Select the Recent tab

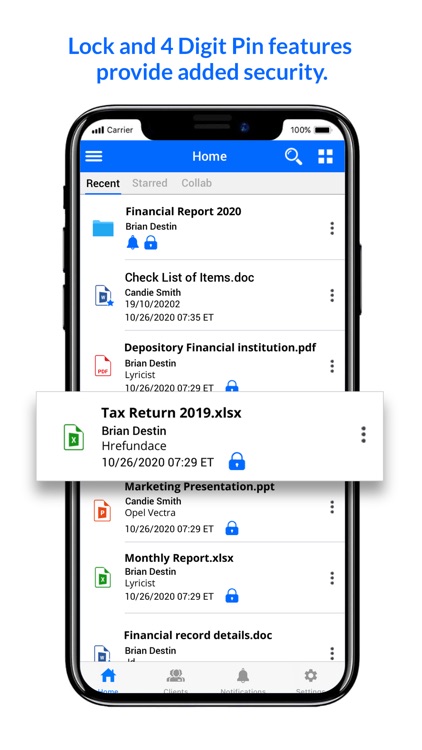click(x=103, y=183)
